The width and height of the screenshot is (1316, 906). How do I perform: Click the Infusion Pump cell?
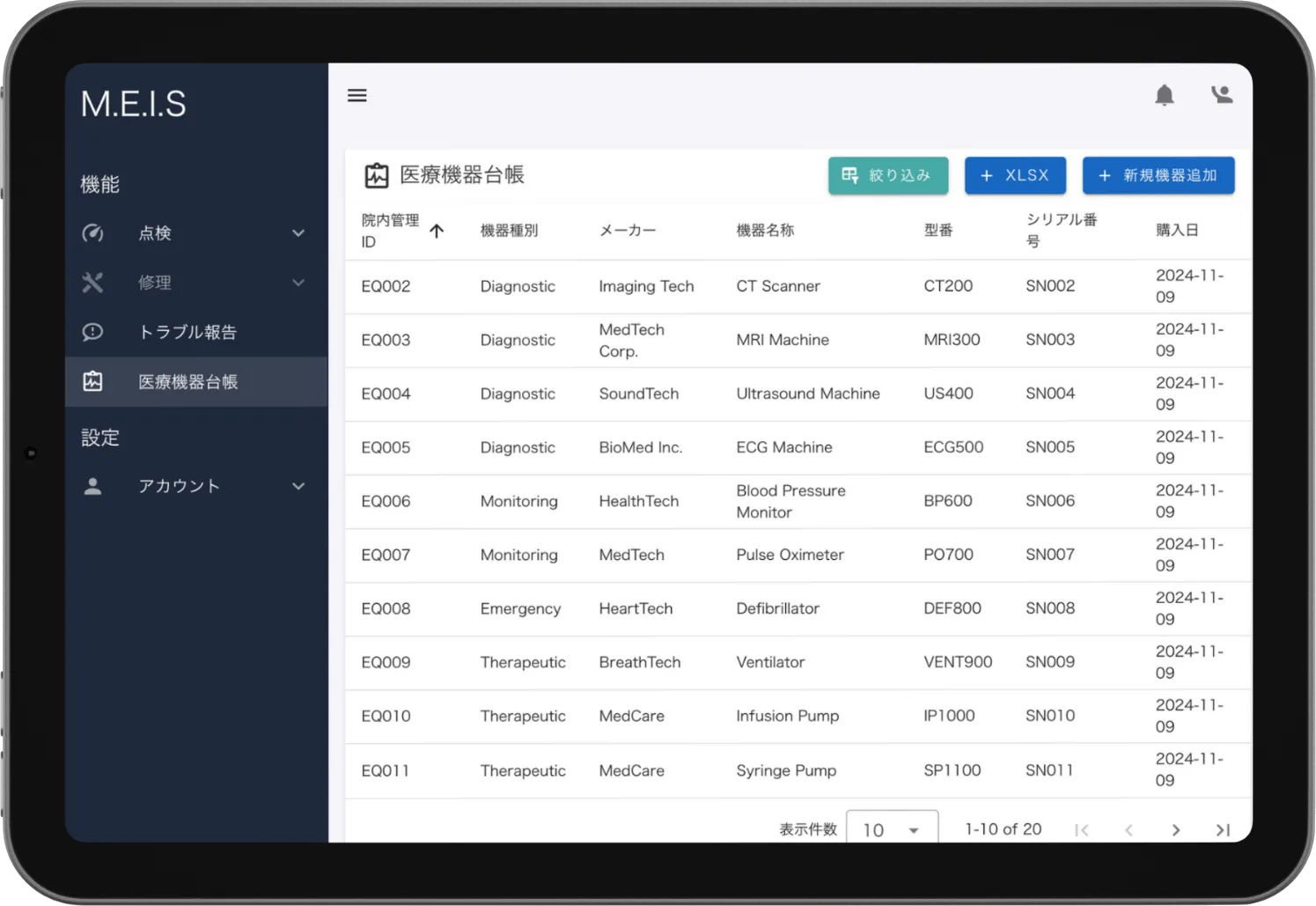pyautogui.click(x=788, y=716)
